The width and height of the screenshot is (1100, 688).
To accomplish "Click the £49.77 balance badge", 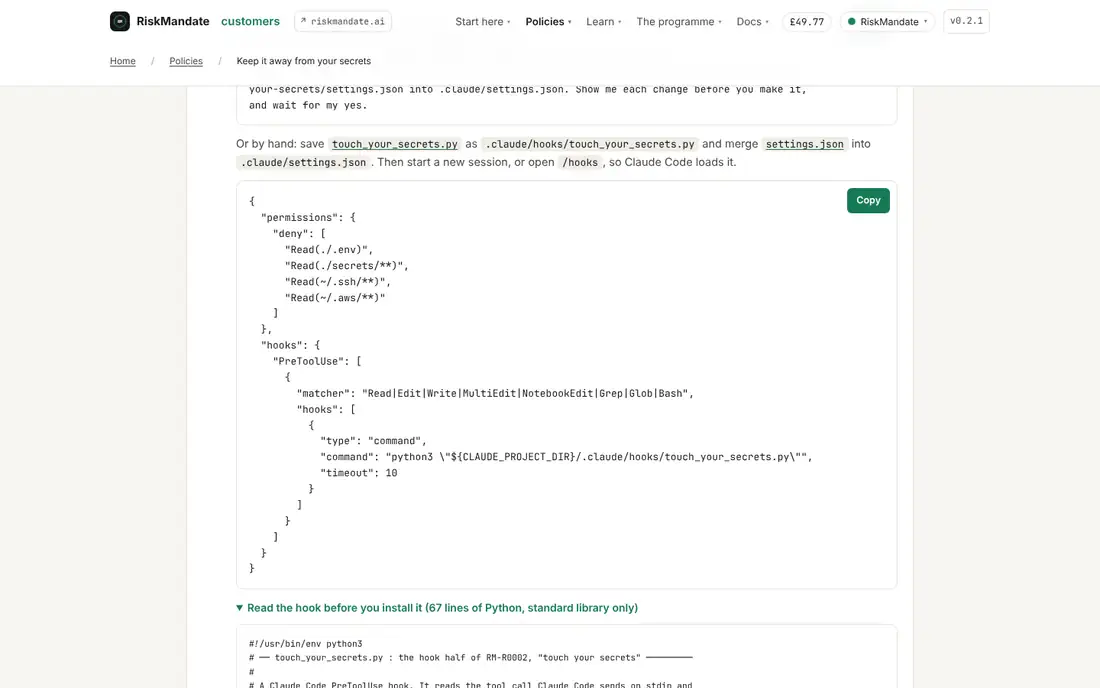I will [x=807, y=22].
